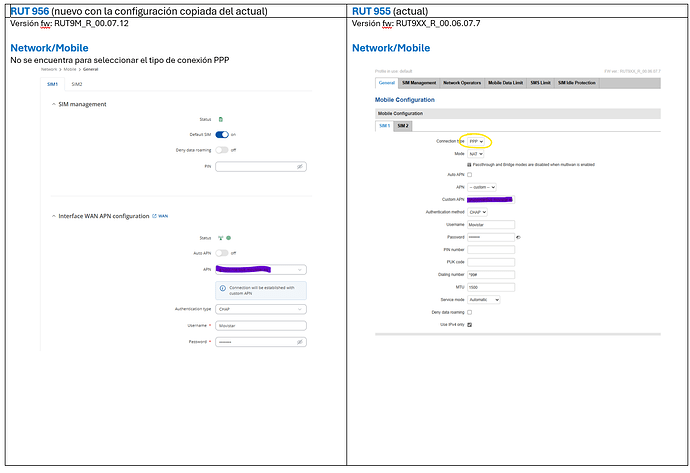Click the info icon in custom APN notice

pyautogui.click(x=223, y=288)
